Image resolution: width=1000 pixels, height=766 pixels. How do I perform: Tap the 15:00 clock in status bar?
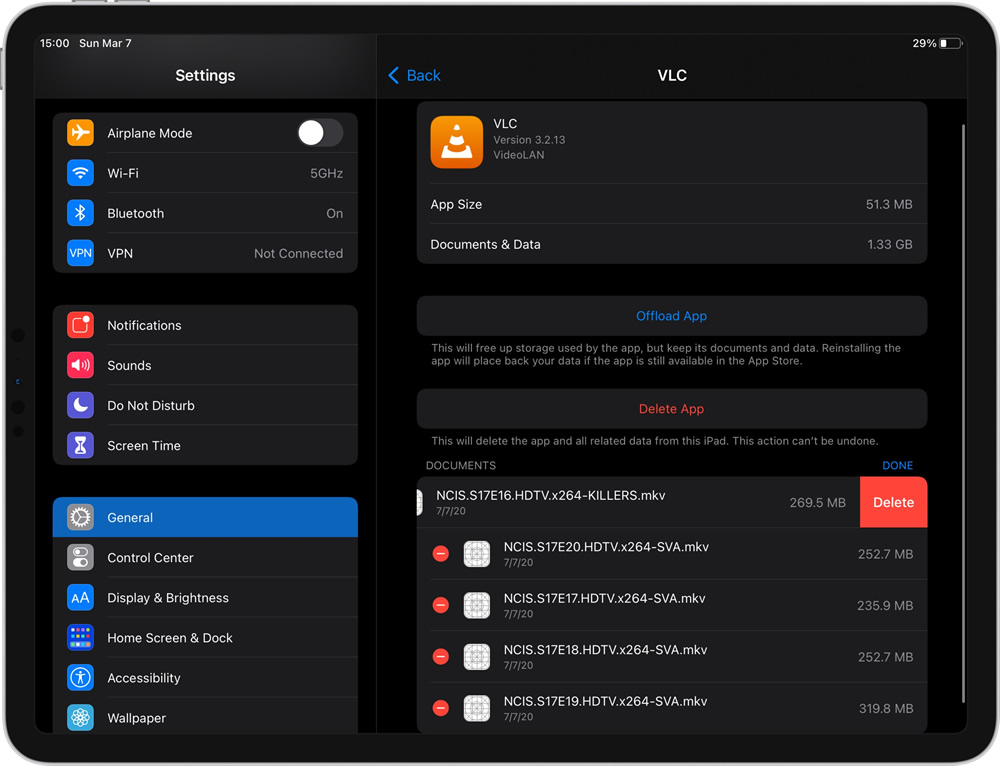[x=54, y=43]
